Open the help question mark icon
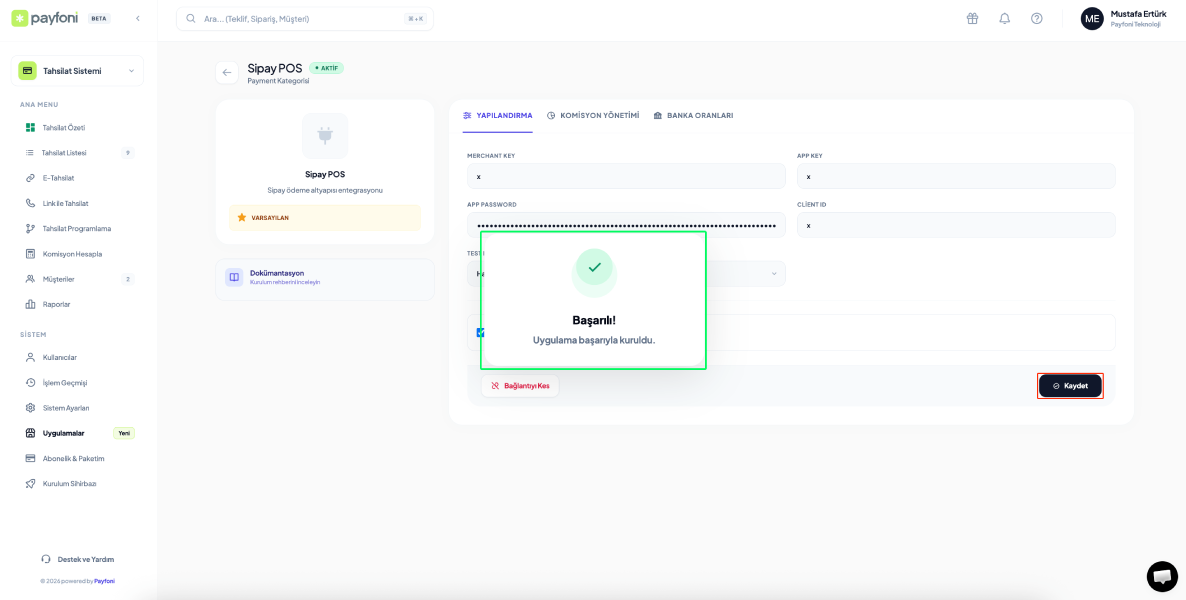Viewport: 1186px width, 600px height. pos(1036,18)
